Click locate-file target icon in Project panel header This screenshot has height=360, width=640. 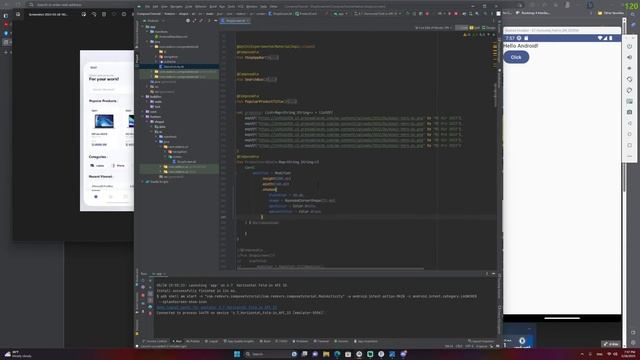tap(188, 20)
